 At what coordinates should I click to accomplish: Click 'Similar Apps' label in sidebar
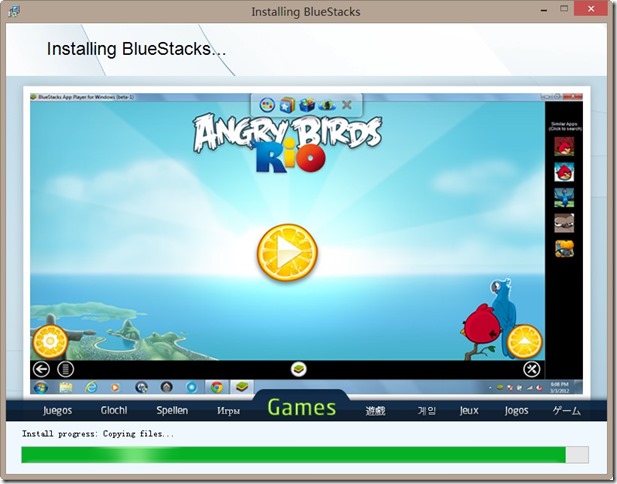[x=564, y=124]
